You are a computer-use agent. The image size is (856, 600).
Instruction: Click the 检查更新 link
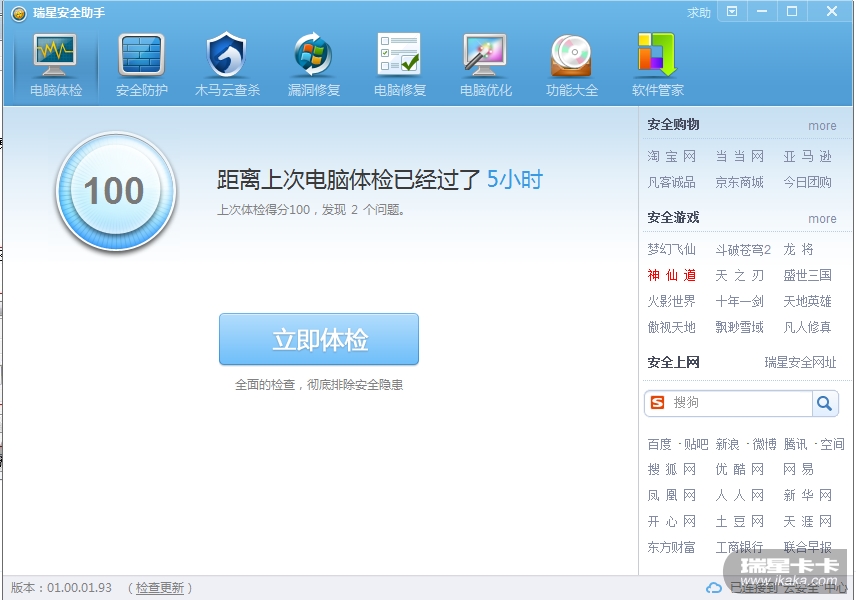pos(159,587)
